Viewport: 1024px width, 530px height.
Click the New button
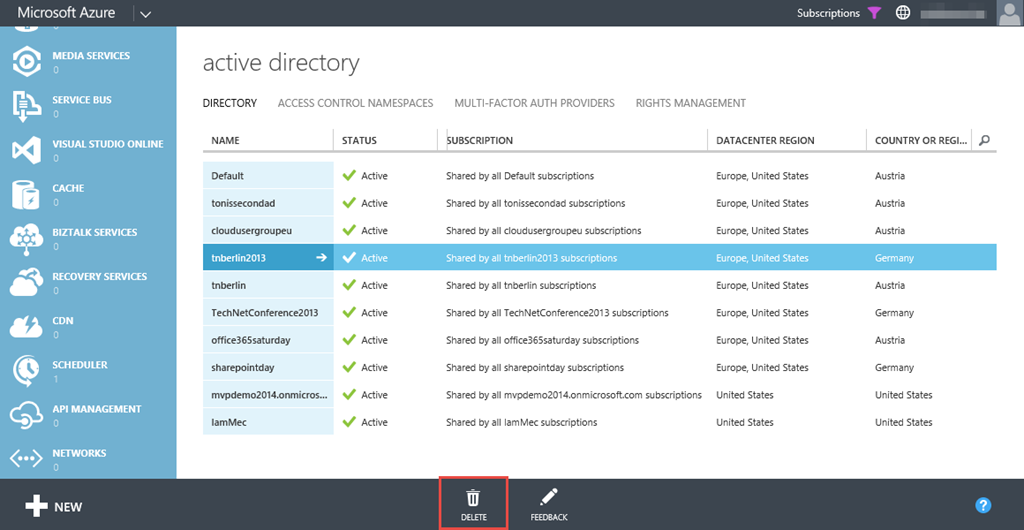pos(54,506)
